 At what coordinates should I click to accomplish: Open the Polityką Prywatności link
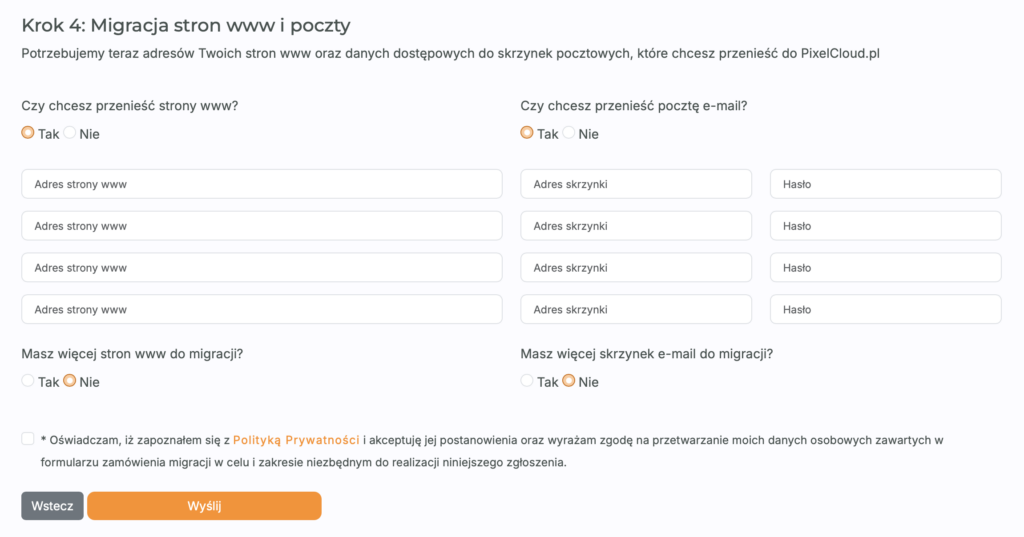[296, 439]
